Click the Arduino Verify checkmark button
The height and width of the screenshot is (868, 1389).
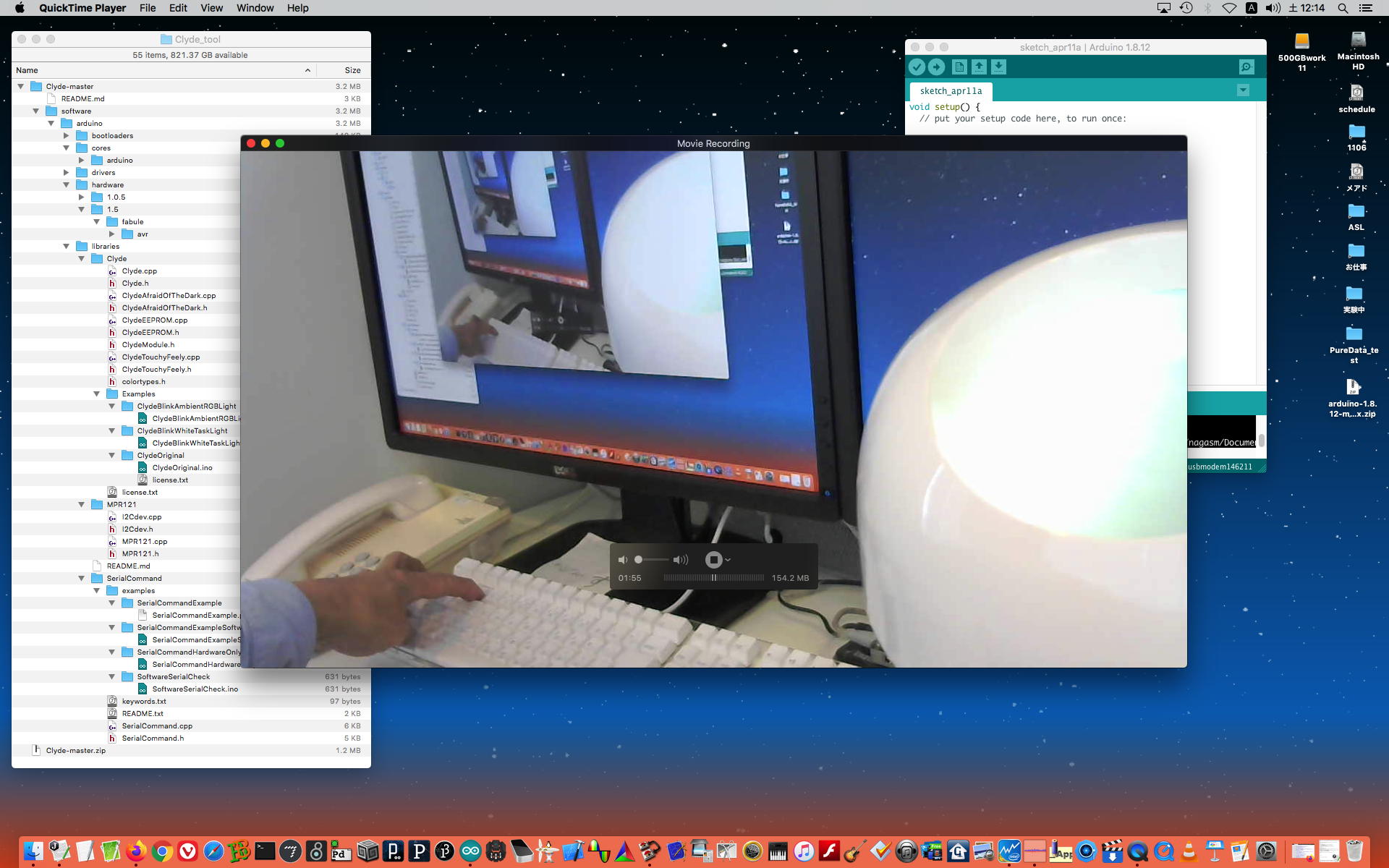[x=917, y=67]
